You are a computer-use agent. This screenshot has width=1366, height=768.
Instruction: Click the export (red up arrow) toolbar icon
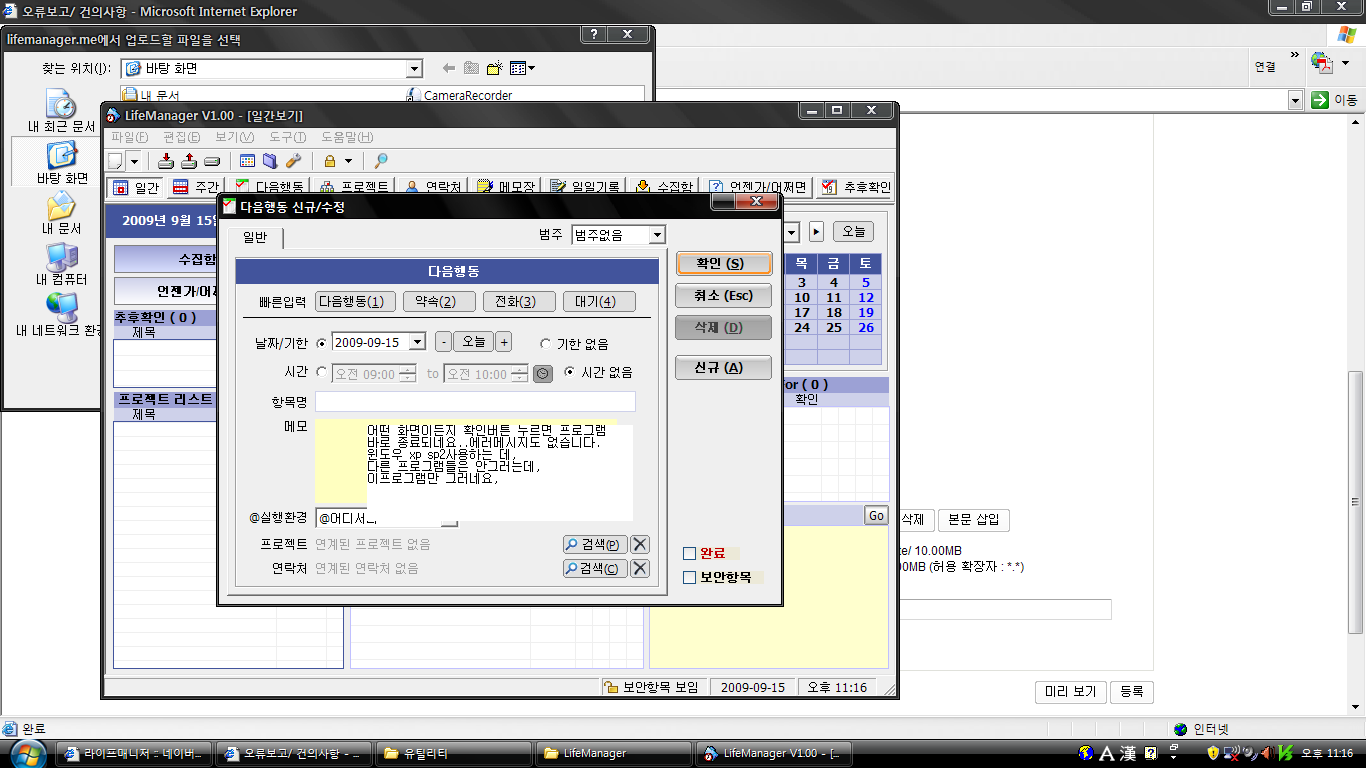coord(188,161)
